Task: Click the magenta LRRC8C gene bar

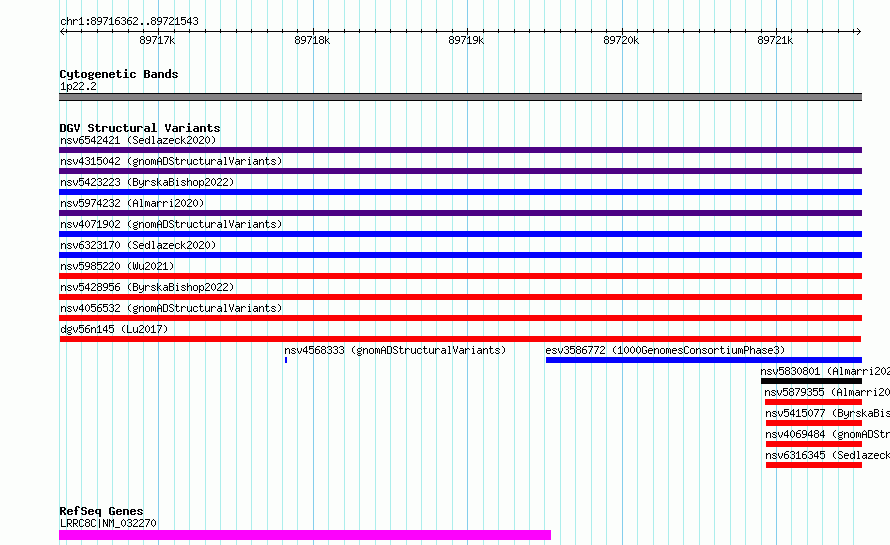Action: [x=305, y=535]
